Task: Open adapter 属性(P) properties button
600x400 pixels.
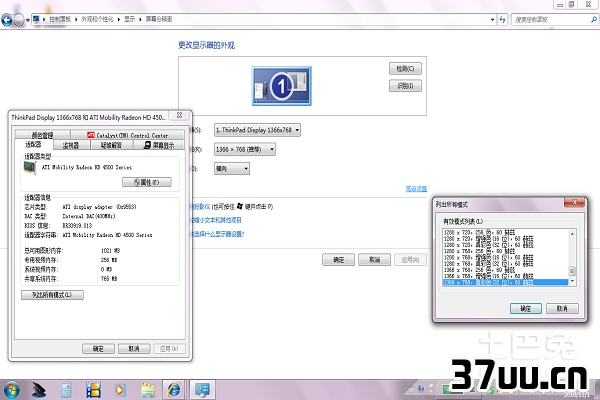Action: point(147,182)
